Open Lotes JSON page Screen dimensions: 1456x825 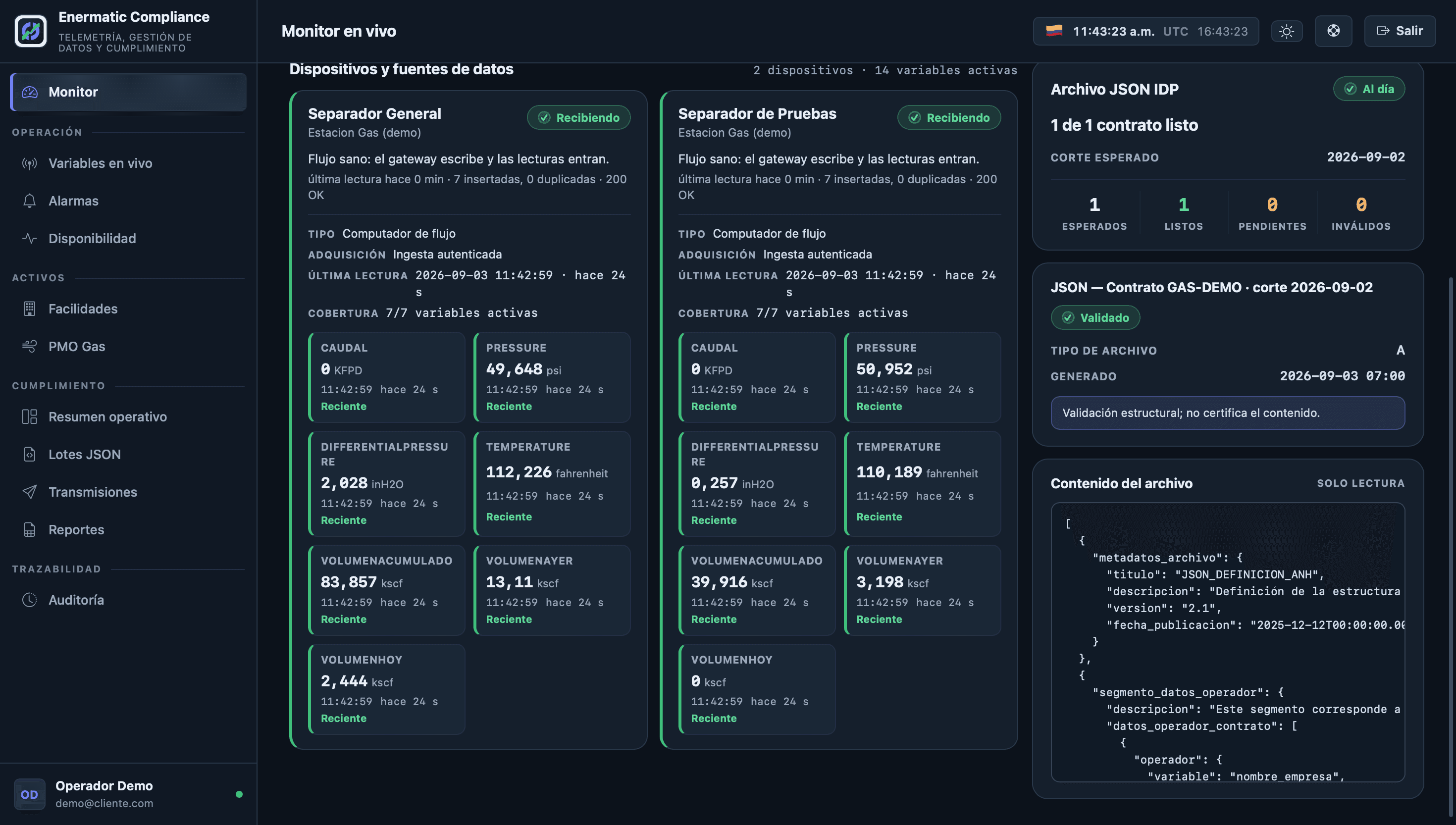(129, 455)
